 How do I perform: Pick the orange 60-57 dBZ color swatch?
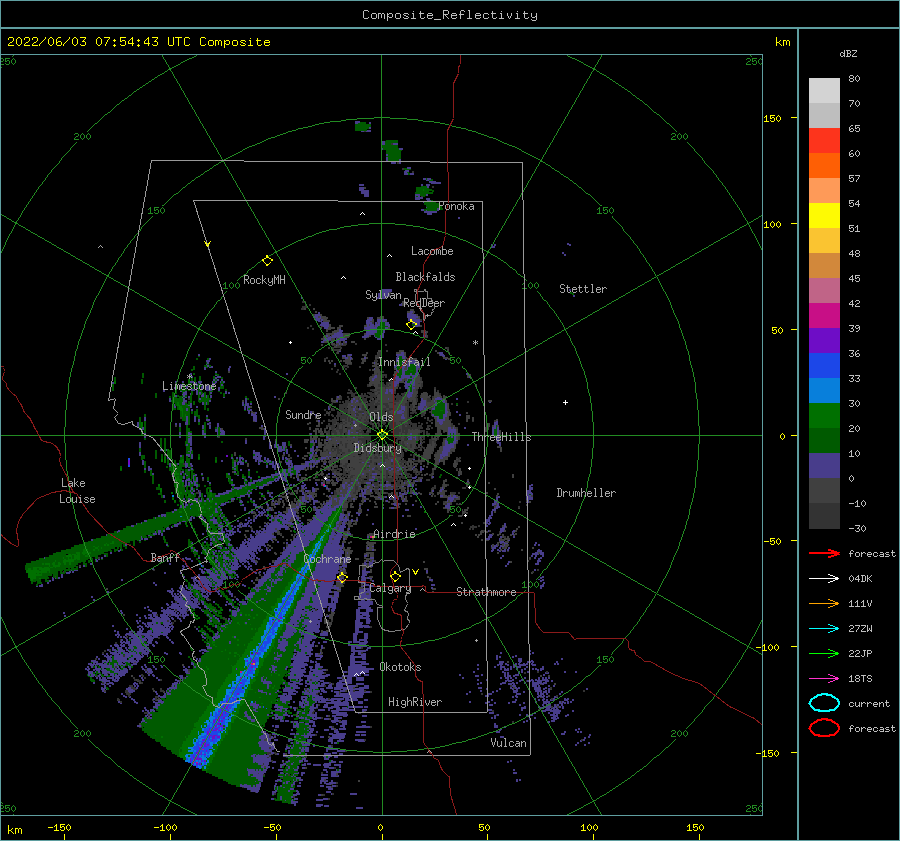(x=824, y=166)
